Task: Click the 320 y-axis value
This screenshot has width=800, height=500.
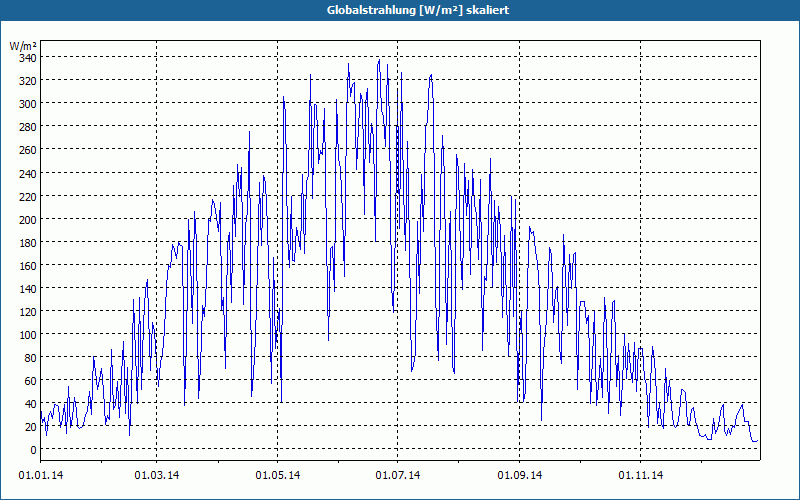Action: click(28, 81)
